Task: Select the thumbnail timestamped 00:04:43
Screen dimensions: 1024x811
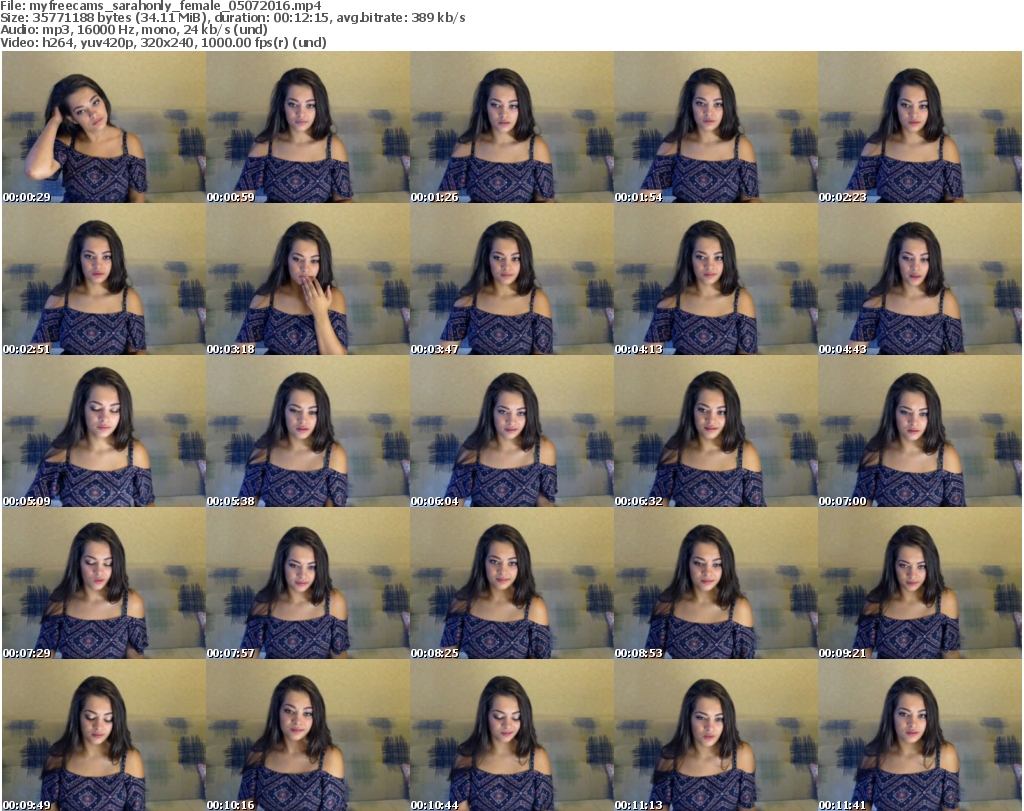Action: click(x=920, y=279)
